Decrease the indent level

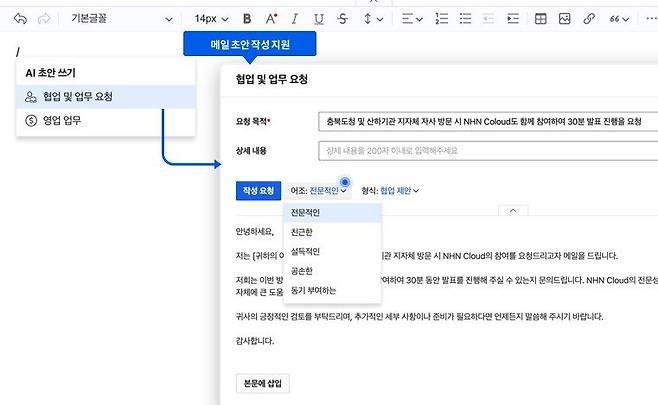(x=488, y=19)
